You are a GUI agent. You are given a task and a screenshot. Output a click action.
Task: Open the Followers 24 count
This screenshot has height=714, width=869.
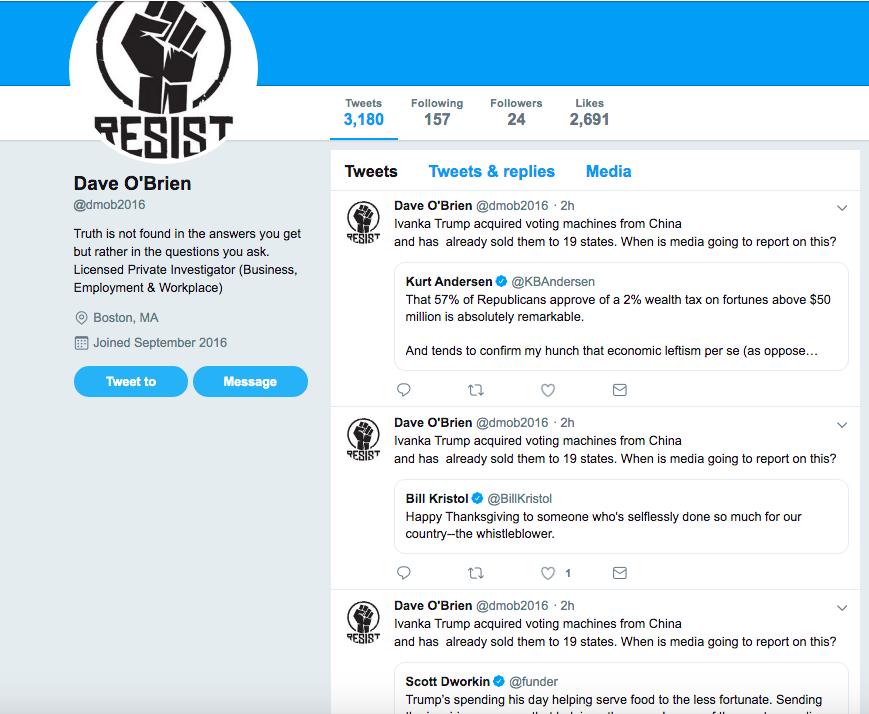click(516, 113)
